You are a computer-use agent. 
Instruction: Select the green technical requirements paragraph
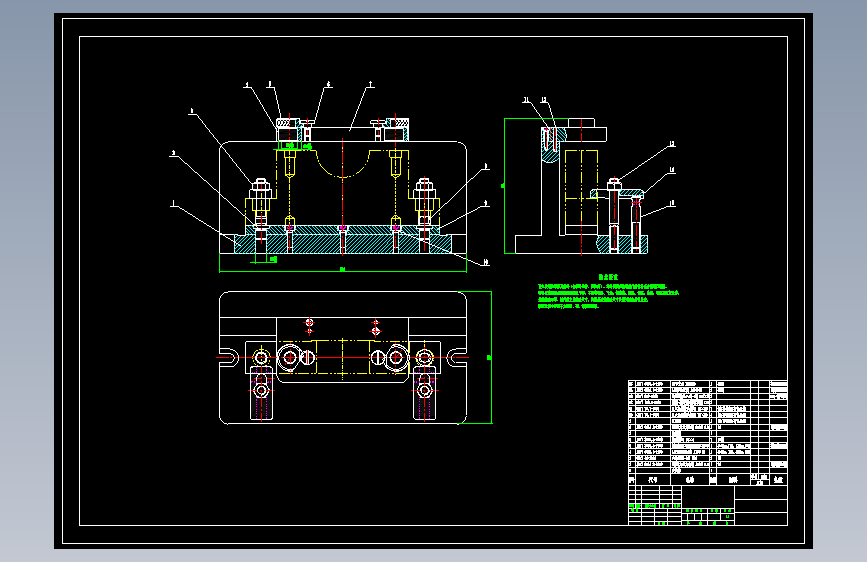point(608,296)
